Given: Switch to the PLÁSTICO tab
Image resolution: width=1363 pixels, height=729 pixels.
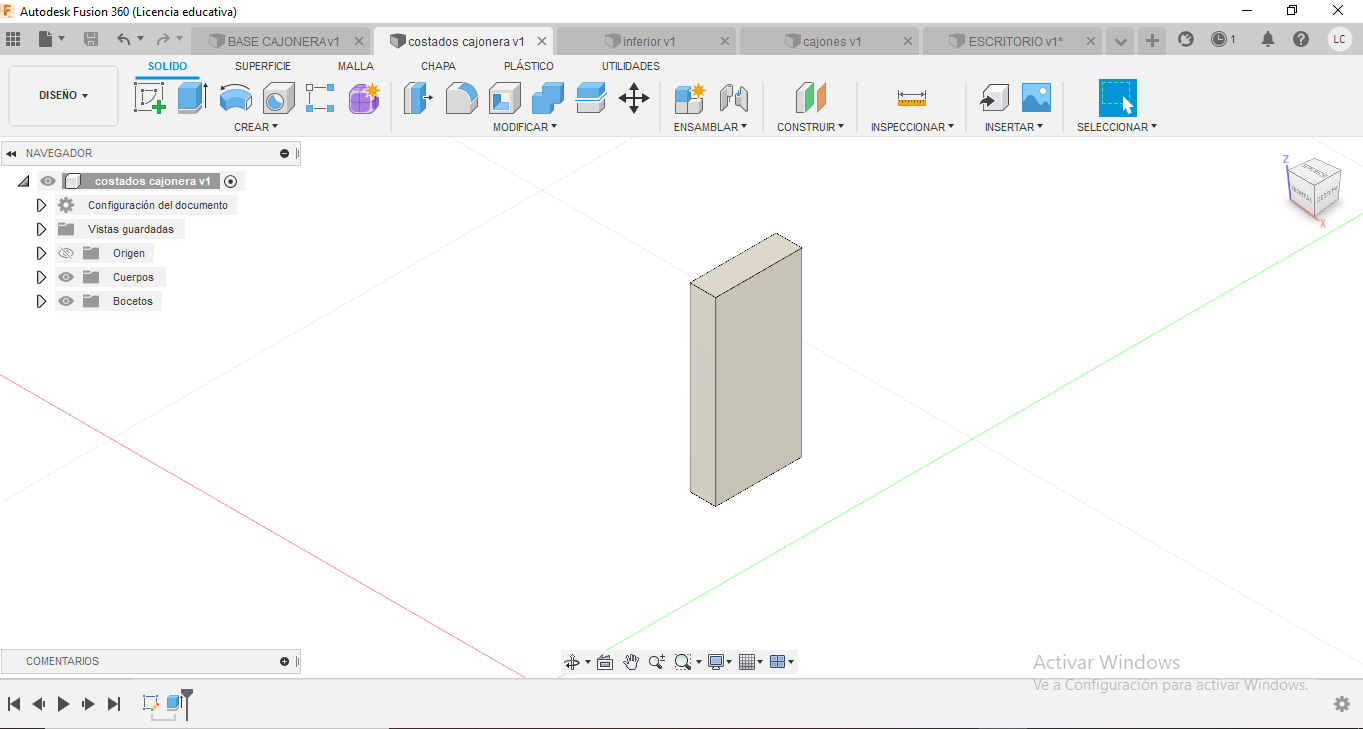Looking at the screenshot, I should [529, 66].
